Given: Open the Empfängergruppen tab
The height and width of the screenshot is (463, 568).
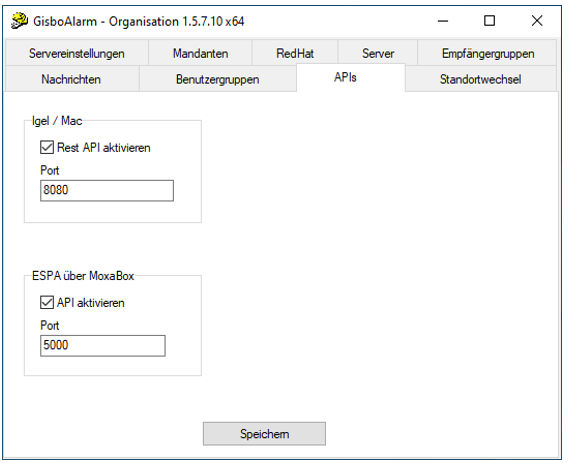Looking at the screenshot, I should point(488,53).
